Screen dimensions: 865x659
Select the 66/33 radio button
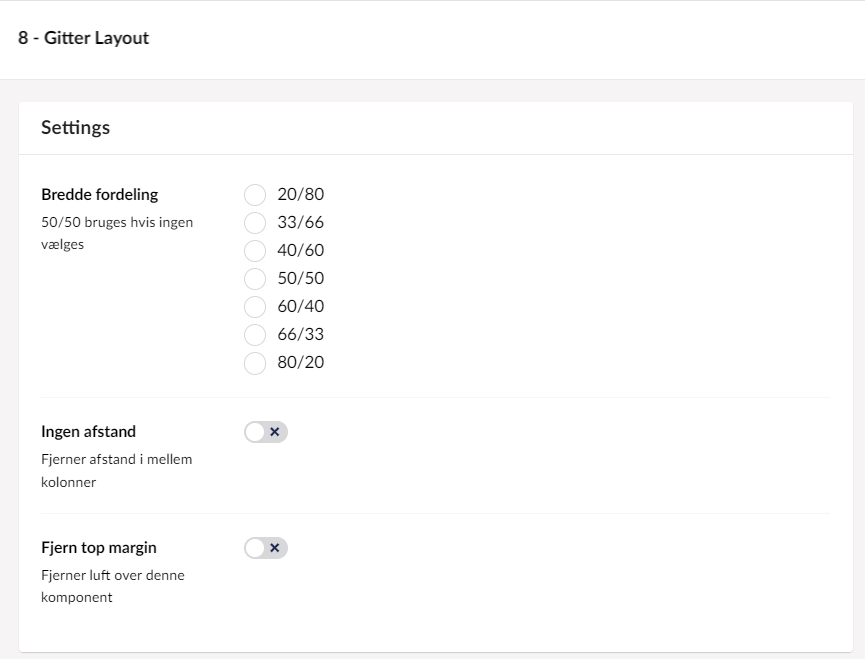pyautogui.click(x=255, y=334)
